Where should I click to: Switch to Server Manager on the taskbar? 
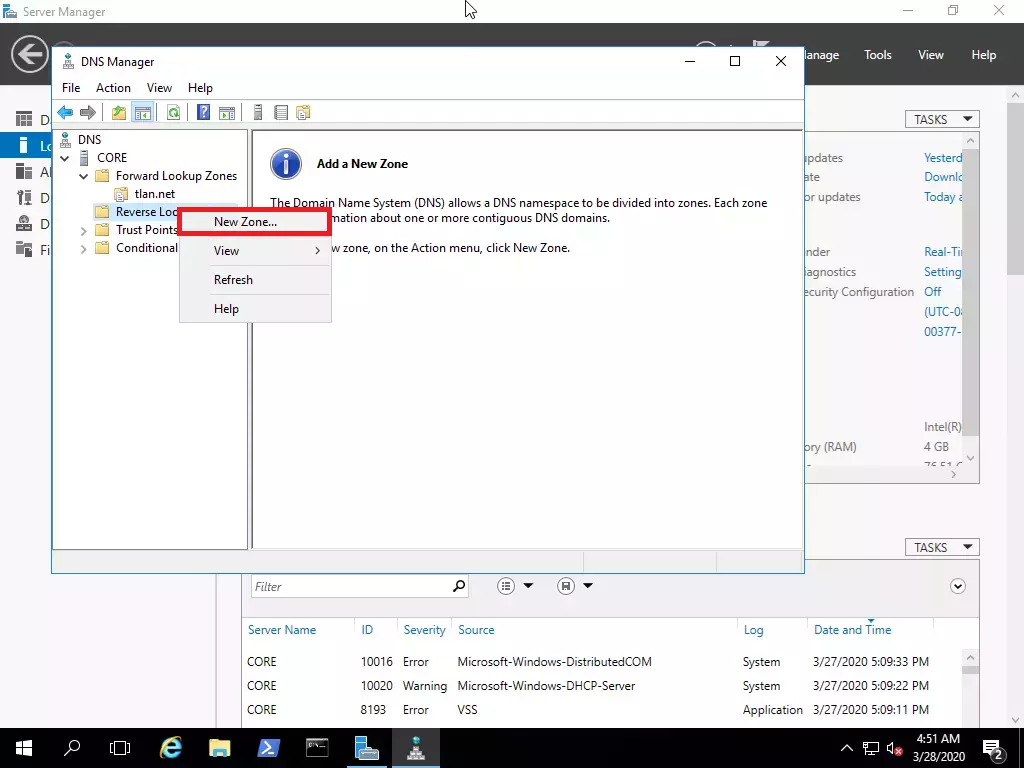pyautogui.click(x=366, y=748)
